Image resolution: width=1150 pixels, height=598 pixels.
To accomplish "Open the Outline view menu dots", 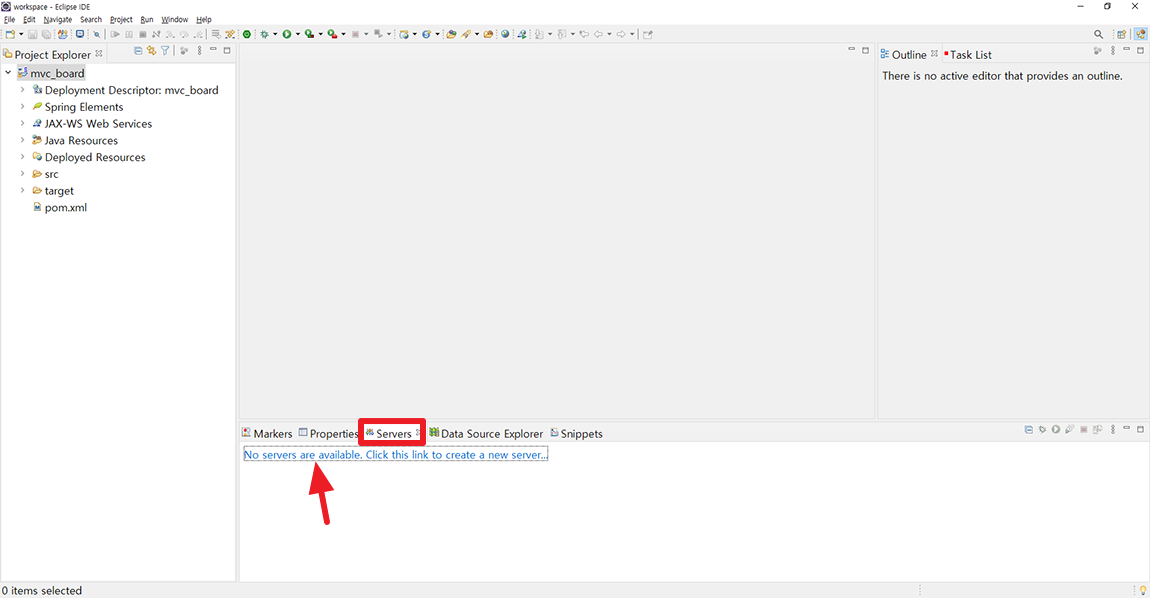I will click(1113, 51).
